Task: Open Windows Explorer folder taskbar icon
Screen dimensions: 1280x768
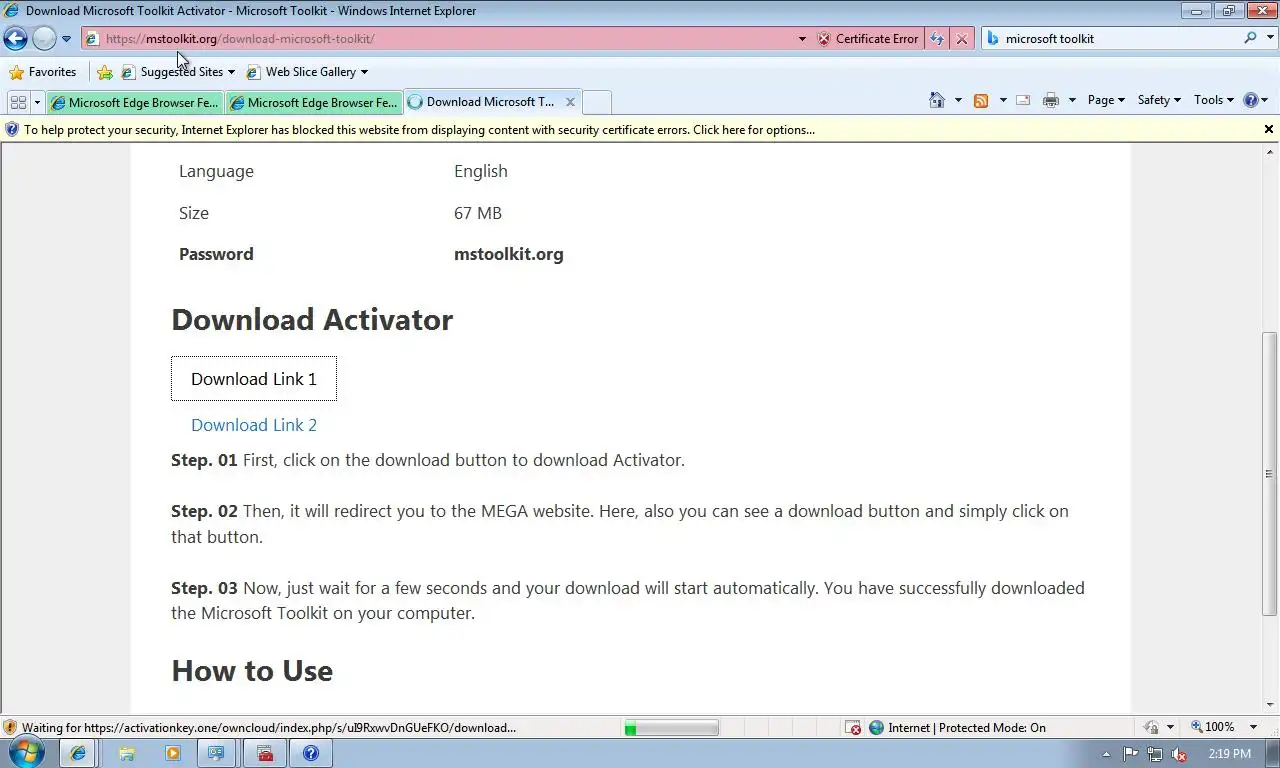Action: [127, 754]
